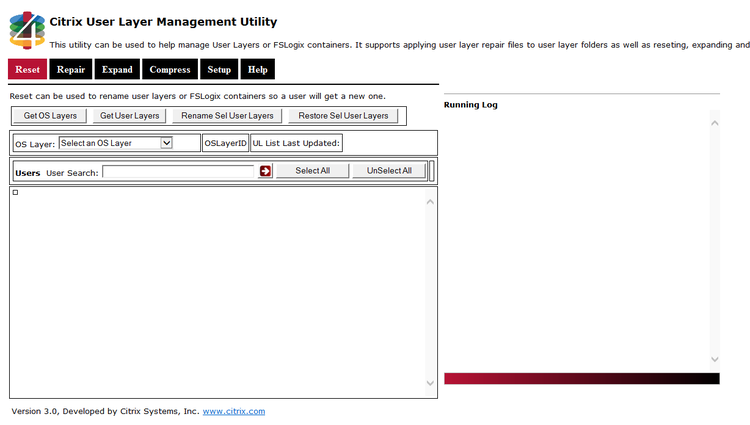Switch to the Compress tab
750x425 pixels.
[x=170, y=69]
